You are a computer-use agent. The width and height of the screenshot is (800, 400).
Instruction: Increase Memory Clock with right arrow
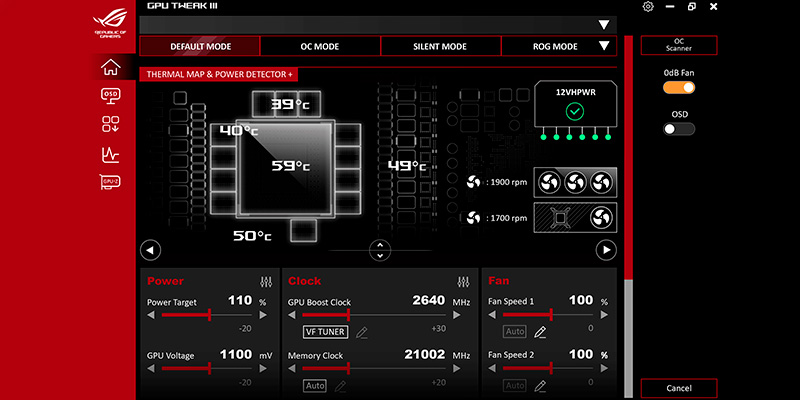[x=457, y=368]
